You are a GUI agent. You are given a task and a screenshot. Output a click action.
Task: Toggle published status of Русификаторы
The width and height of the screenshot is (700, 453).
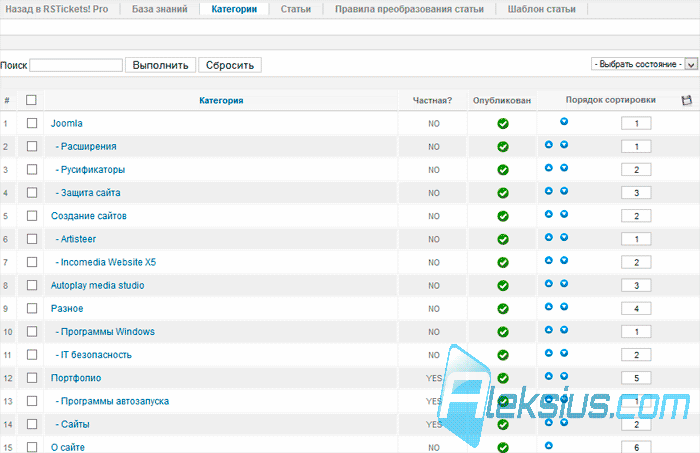tap(503, 170)
